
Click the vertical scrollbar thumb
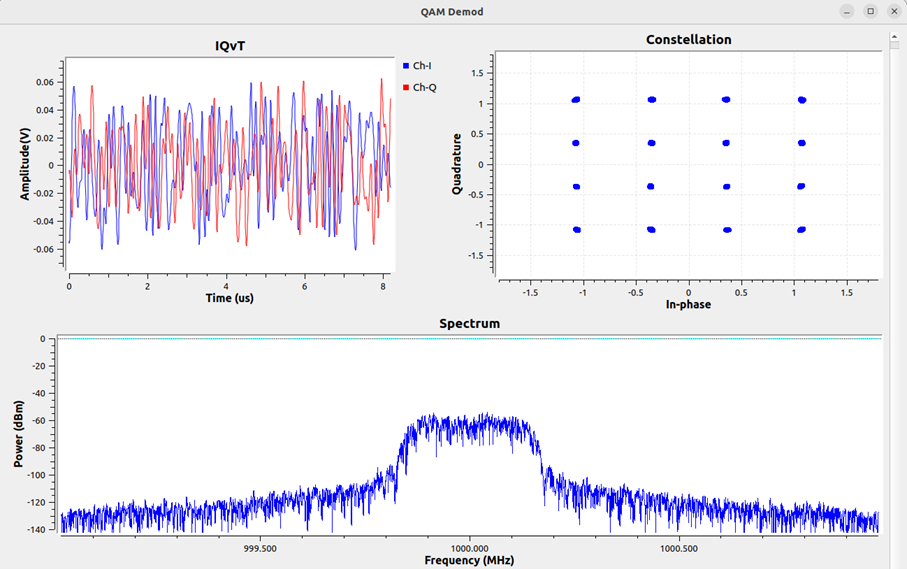coord(894,38)
